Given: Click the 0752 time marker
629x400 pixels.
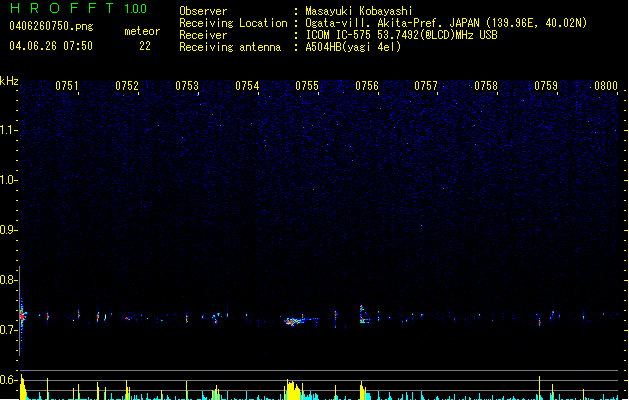Looking at the screenshot, I should (x=127, y=86).
